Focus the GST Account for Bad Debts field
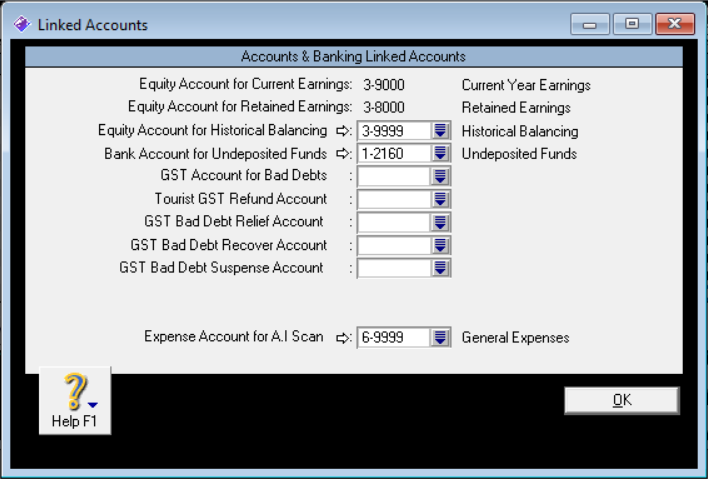Viewport: 708px width, 479px height. coord(394,177)
